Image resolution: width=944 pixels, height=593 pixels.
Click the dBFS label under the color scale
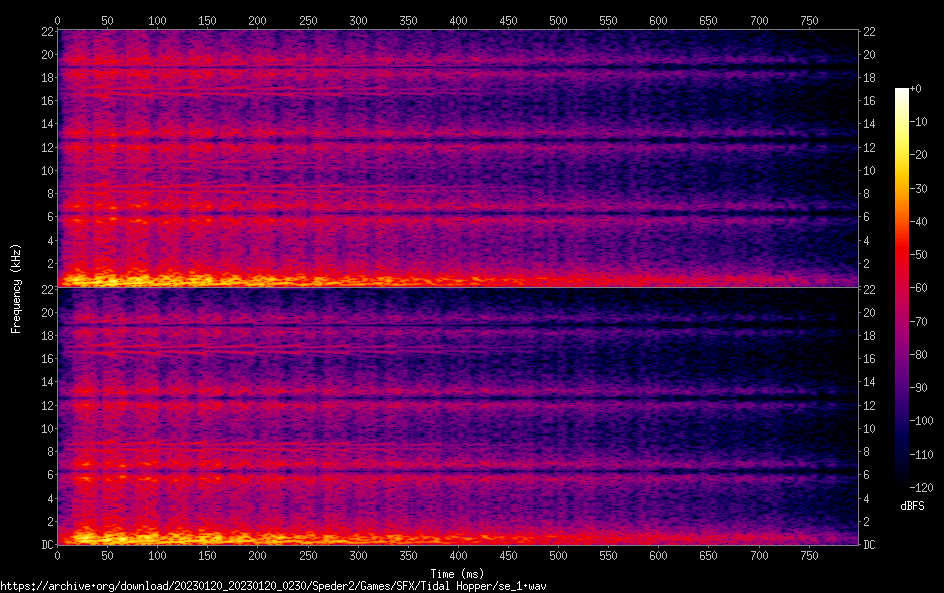911,506
